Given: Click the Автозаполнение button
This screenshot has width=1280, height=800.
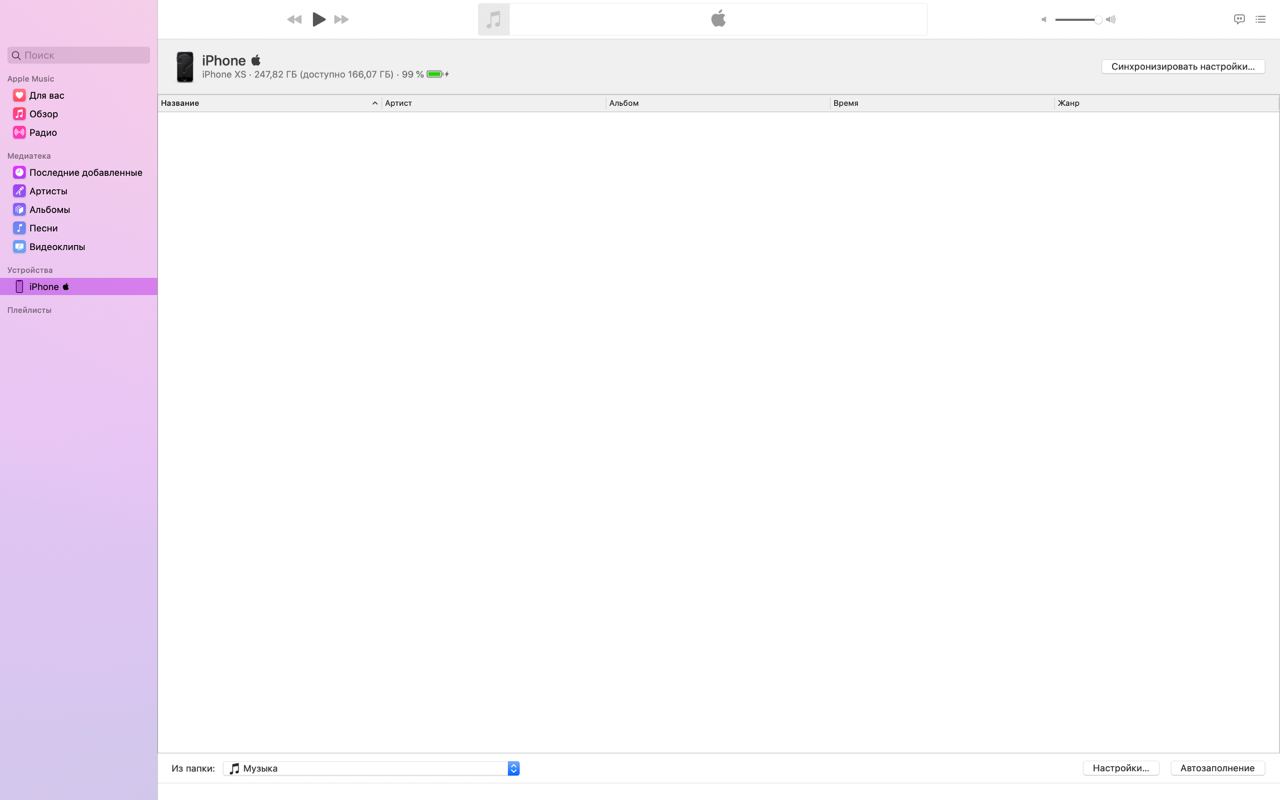Looking at the screenshot, I should (1217, 768).
